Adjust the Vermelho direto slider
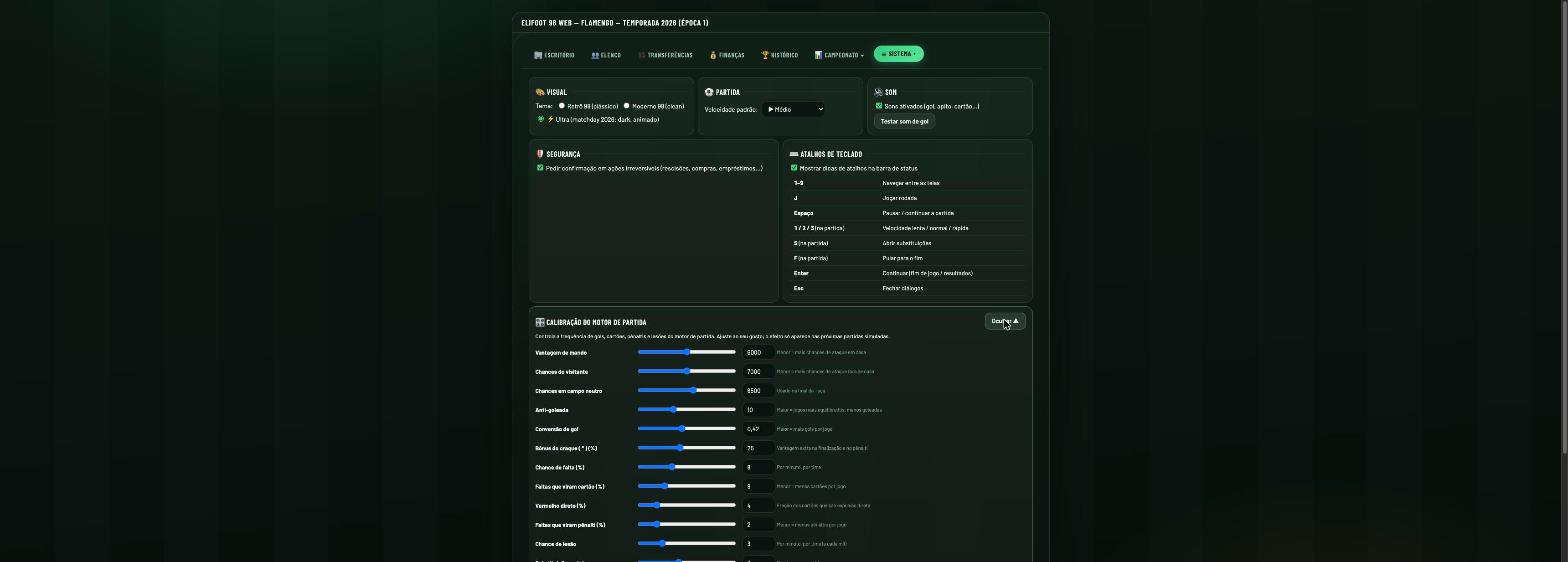 coord(687,505)
